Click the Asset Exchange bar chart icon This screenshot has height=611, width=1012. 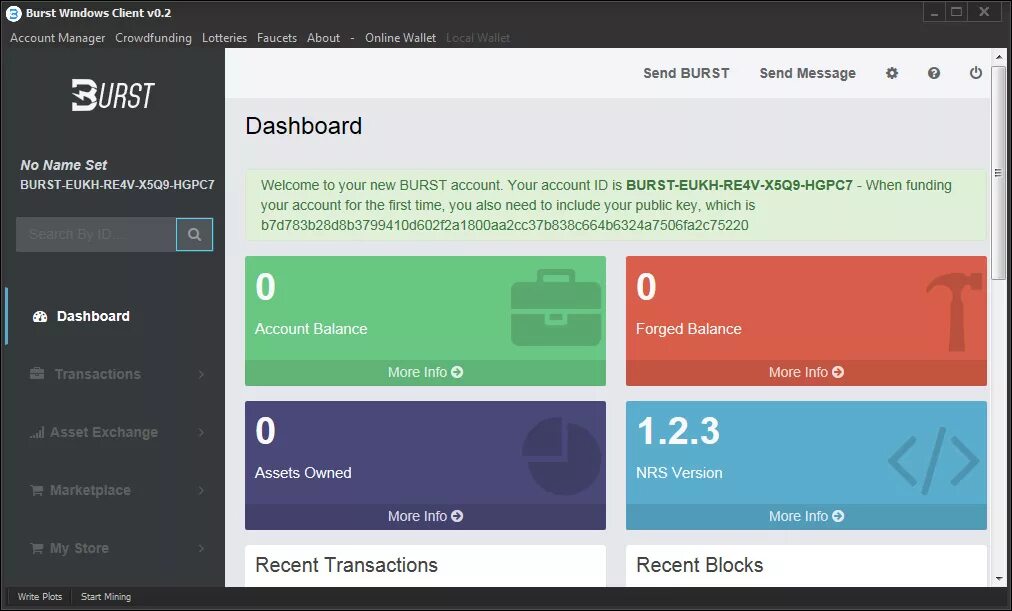pyautogui.click(x=37, y=432)
